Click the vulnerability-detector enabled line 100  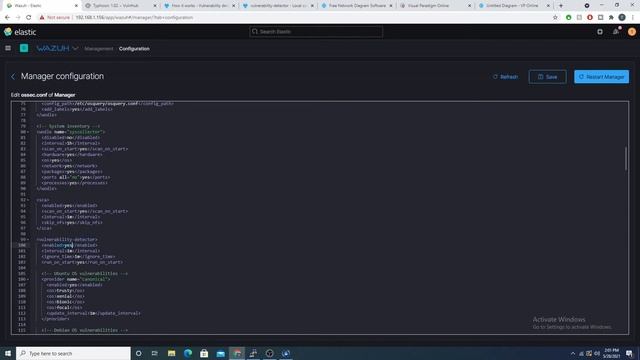[x=69, y=245]
